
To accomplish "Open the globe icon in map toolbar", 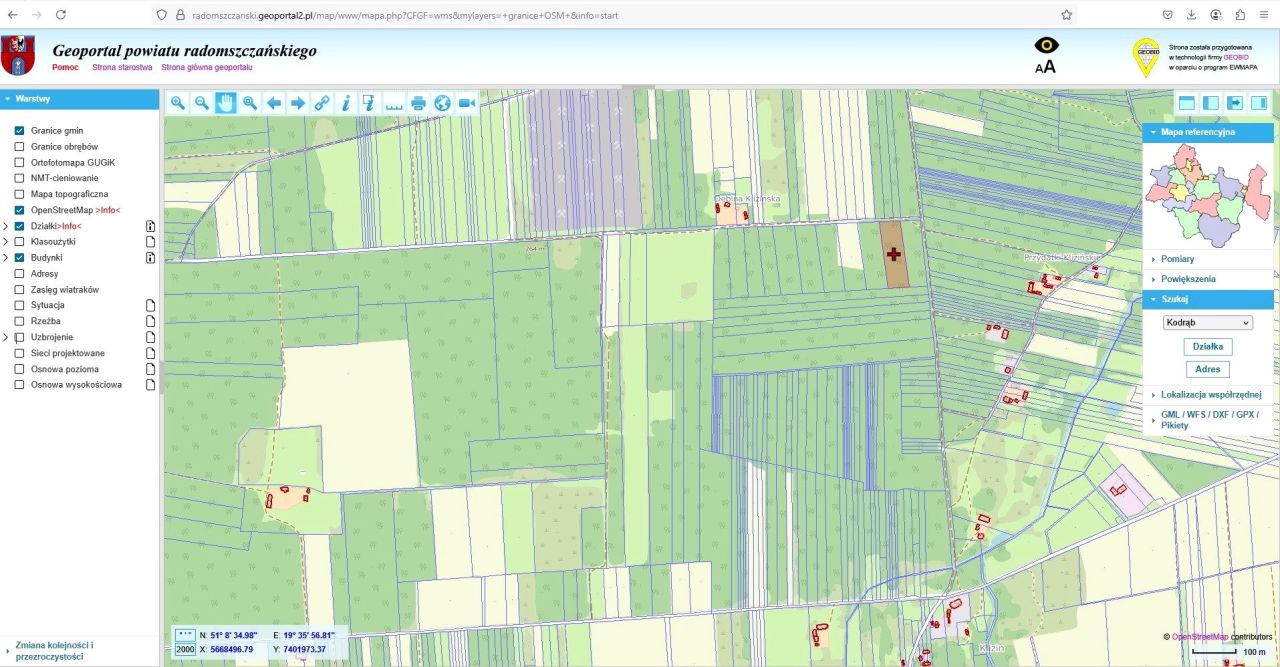I will click(x=442, y=103).
